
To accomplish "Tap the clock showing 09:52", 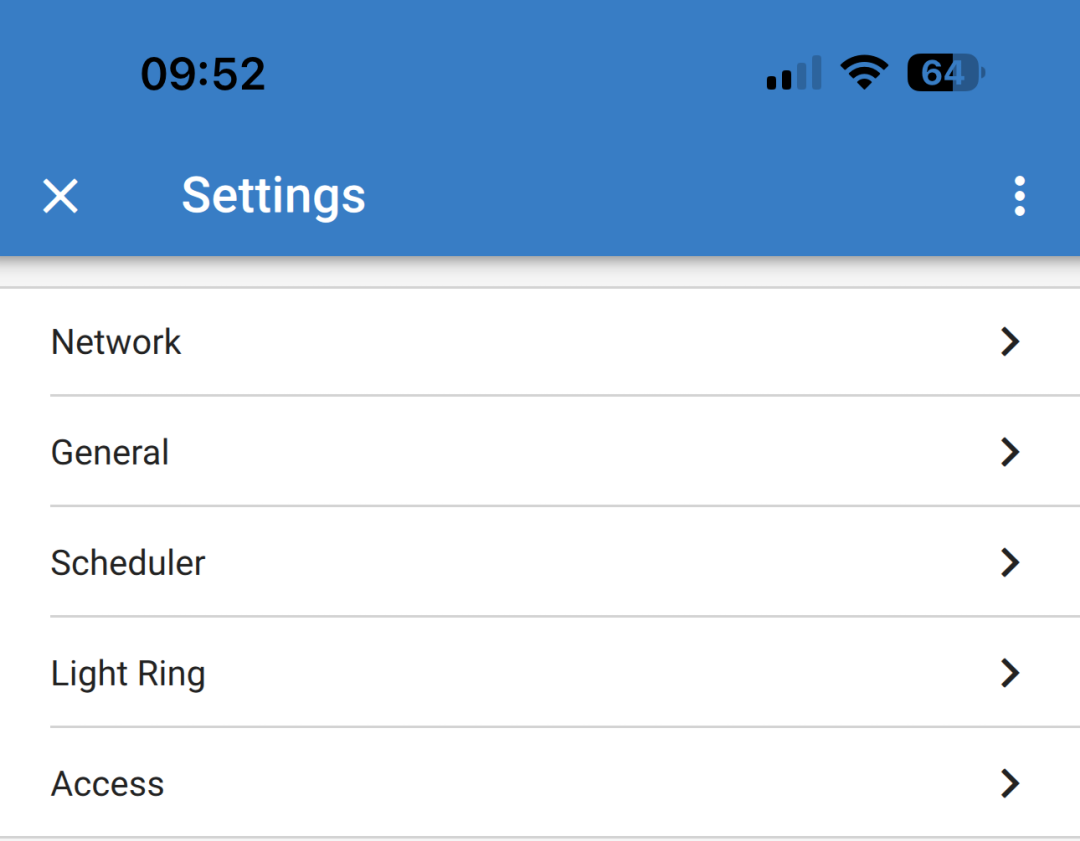I will 204,72.
